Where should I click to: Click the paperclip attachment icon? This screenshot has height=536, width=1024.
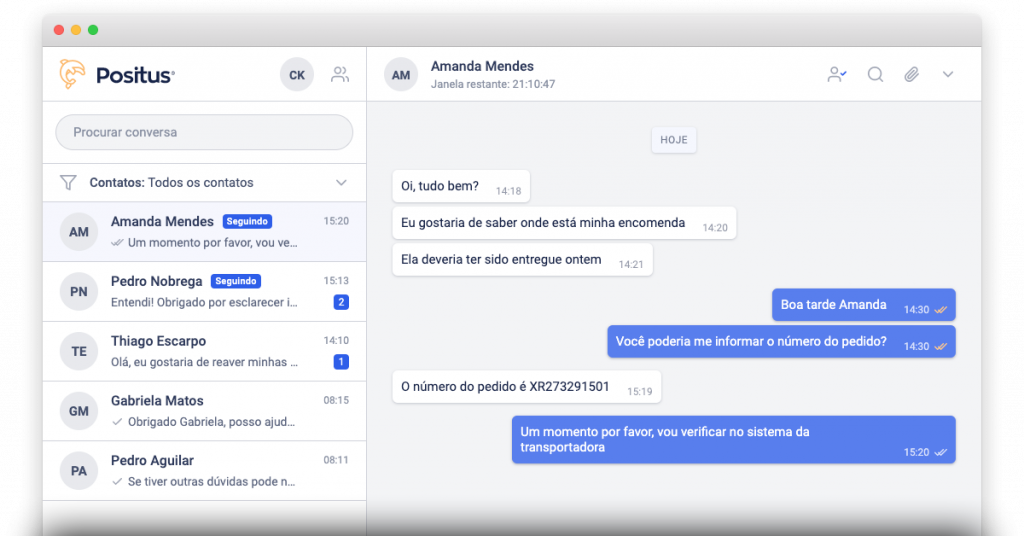[911, 74]
